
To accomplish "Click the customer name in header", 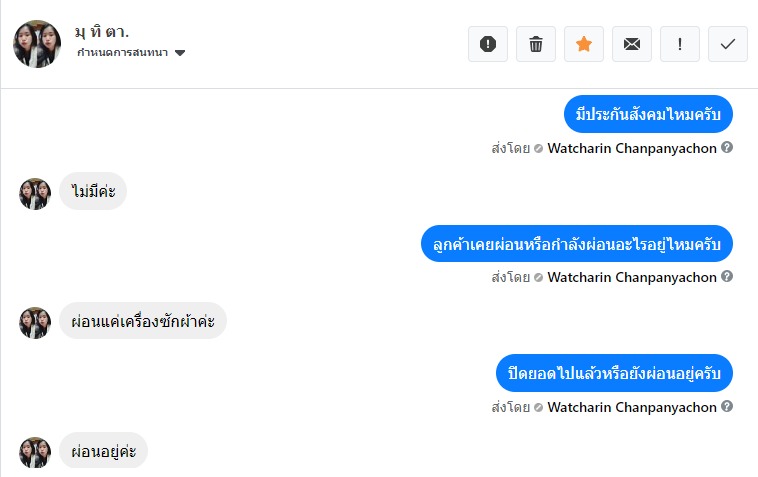I will click(x=103, y=32).
